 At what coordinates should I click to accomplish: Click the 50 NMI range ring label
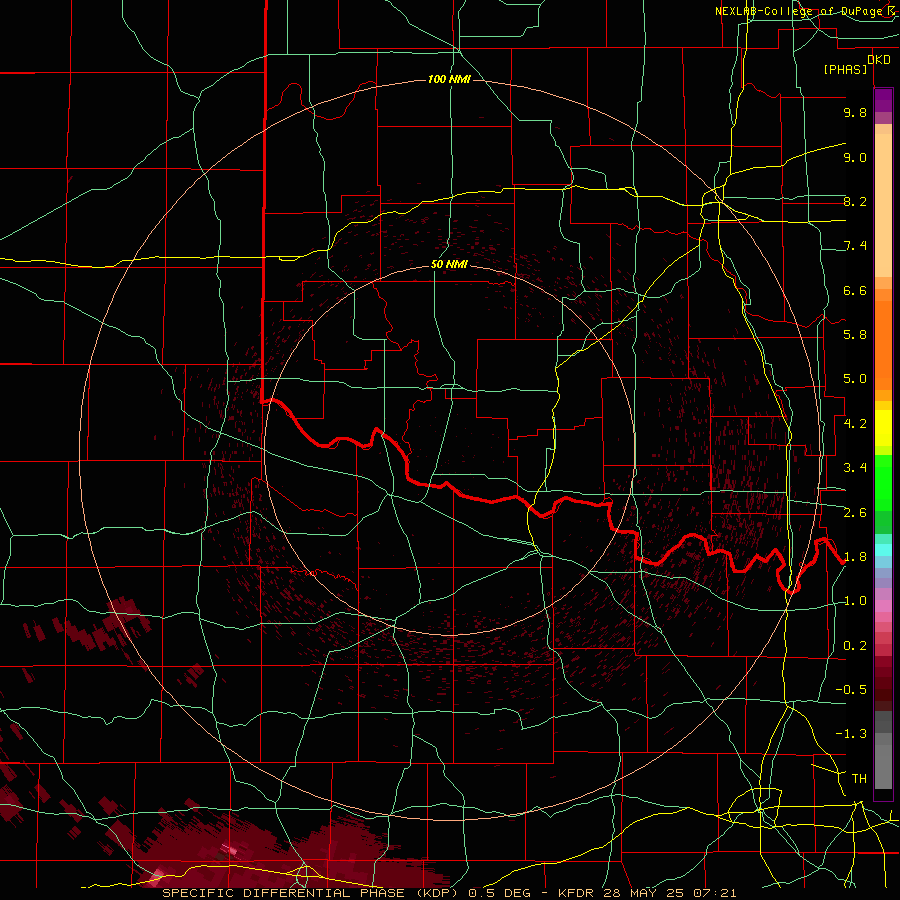pos(449,264)
